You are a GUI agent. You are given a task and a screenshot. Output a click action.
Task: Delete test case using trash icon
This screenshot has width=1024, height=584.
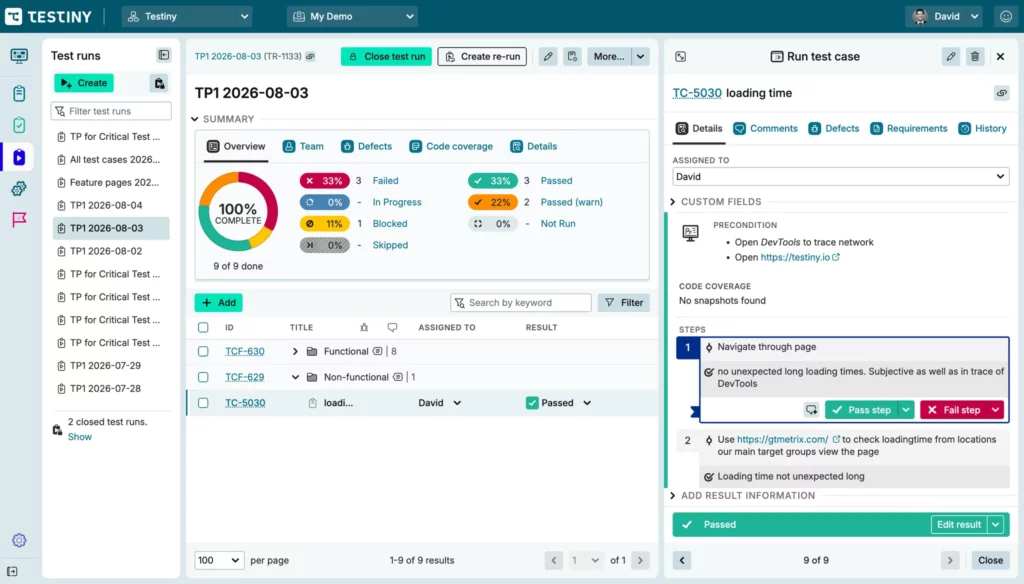975,57
